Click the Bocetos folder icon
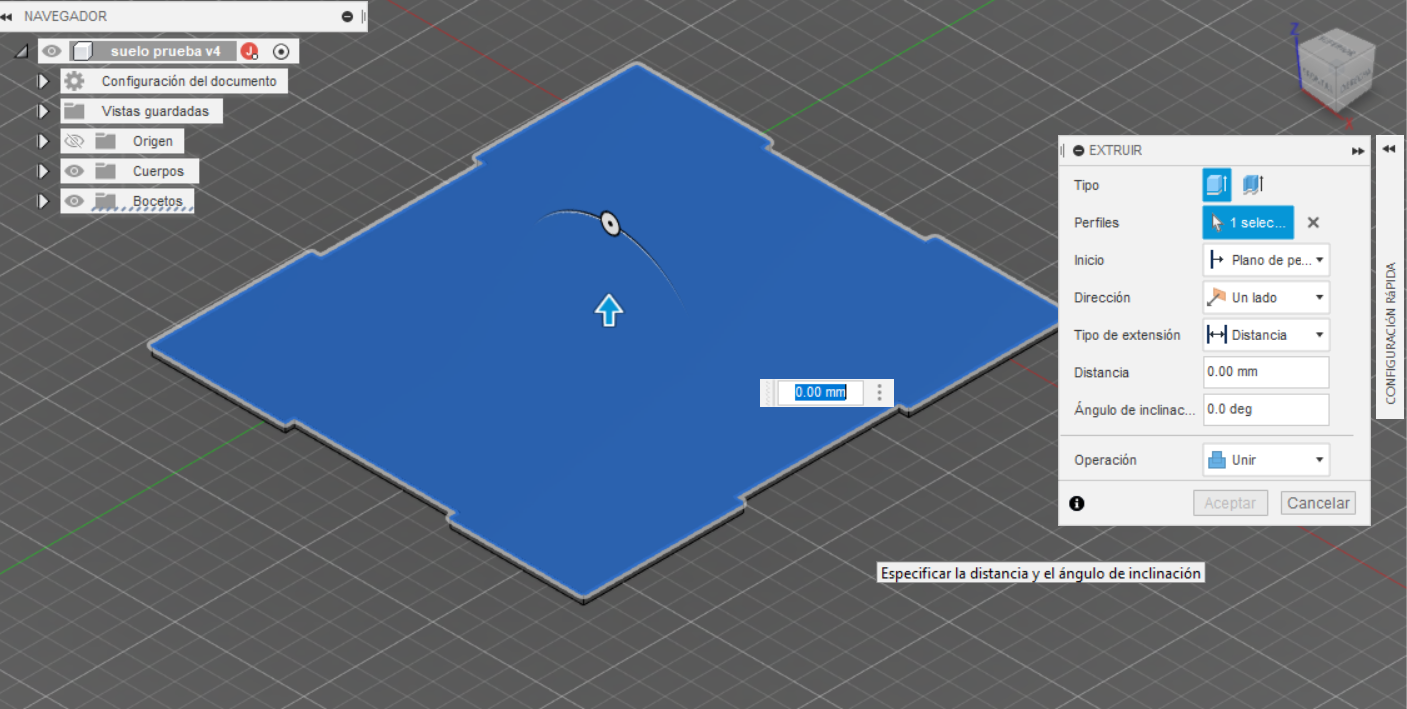Image resolution: width=1407 pixels, height=709 pixels. (x=106, y=201)
